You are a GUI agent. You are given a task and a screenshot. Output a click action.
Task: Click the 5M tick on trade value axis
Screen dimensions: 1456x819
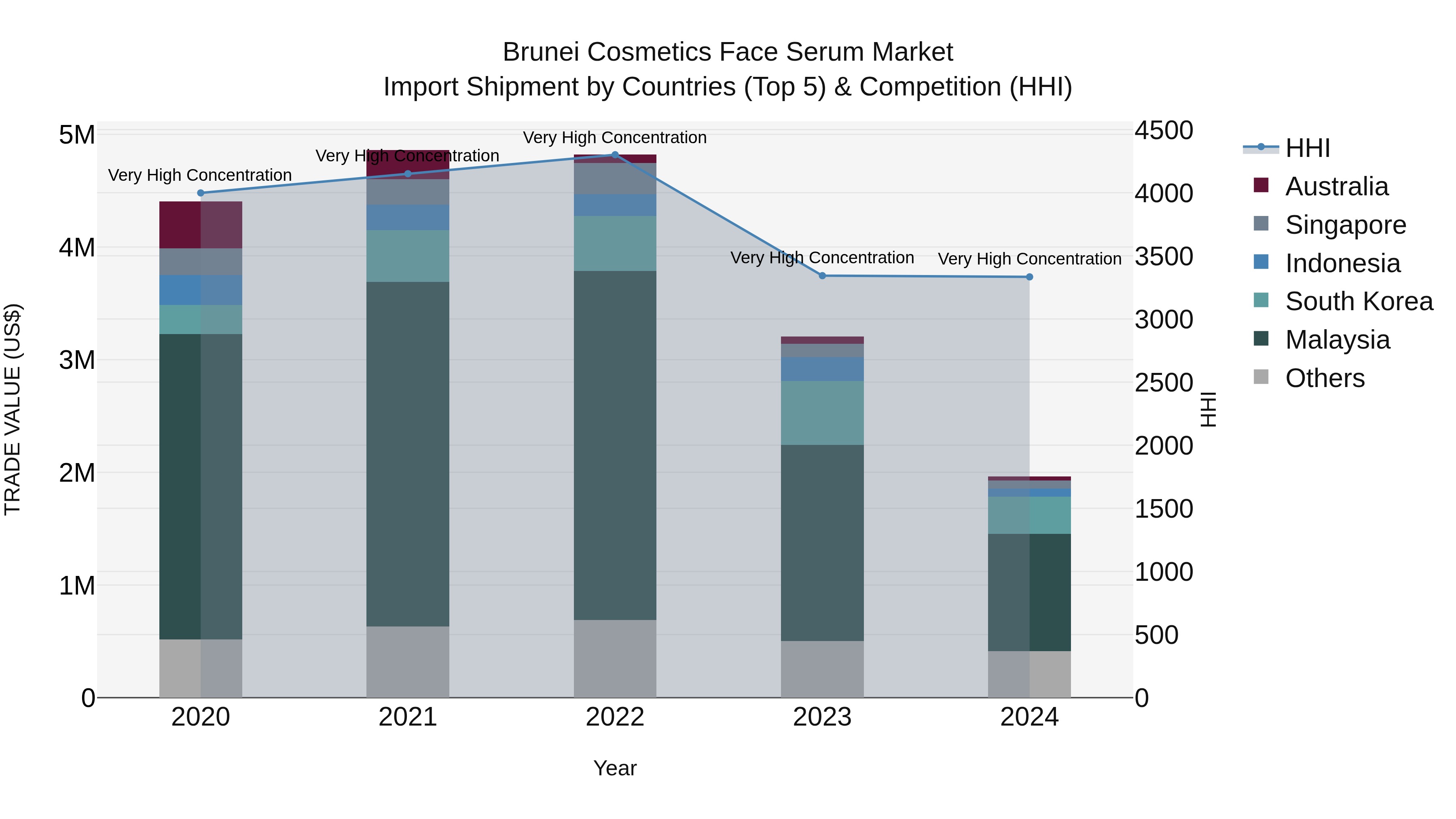point(77,135)
